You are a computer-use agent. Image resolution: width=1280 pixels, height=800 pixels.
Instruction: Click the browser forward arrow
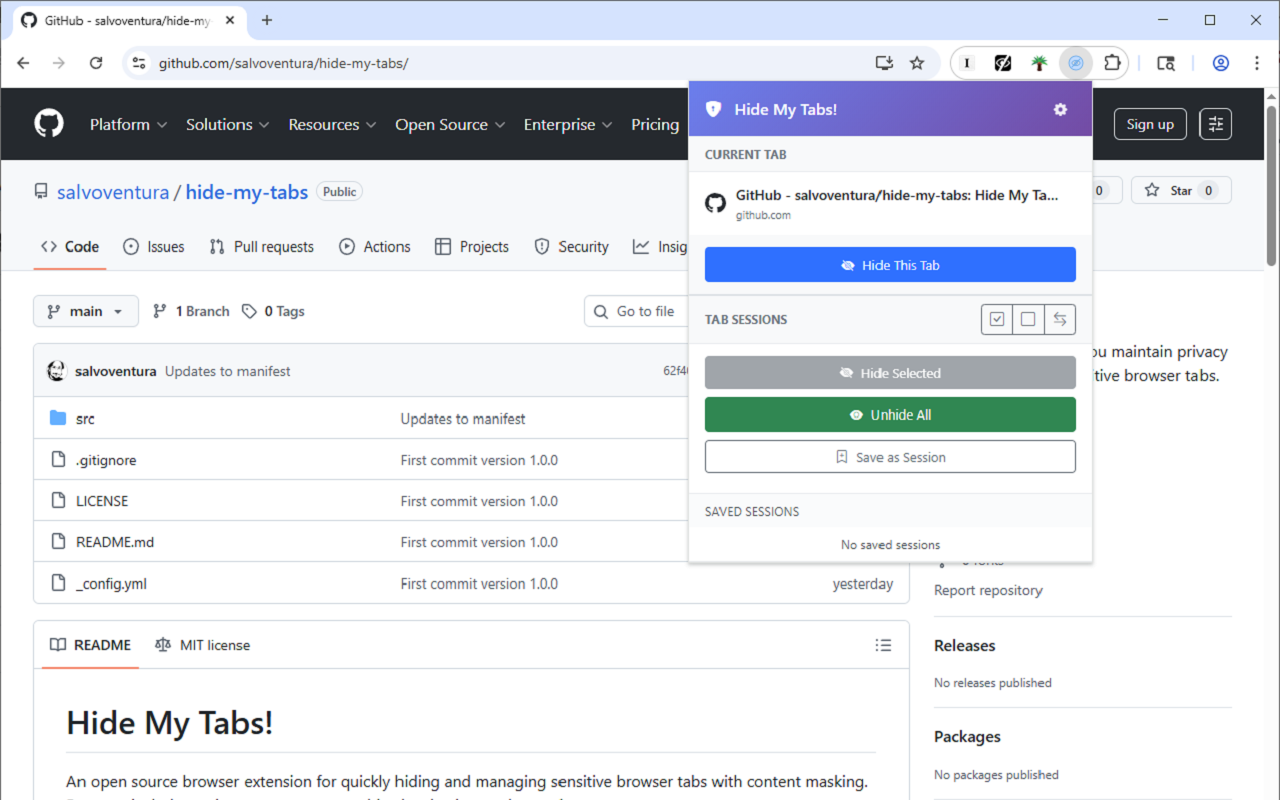point(59,63)
